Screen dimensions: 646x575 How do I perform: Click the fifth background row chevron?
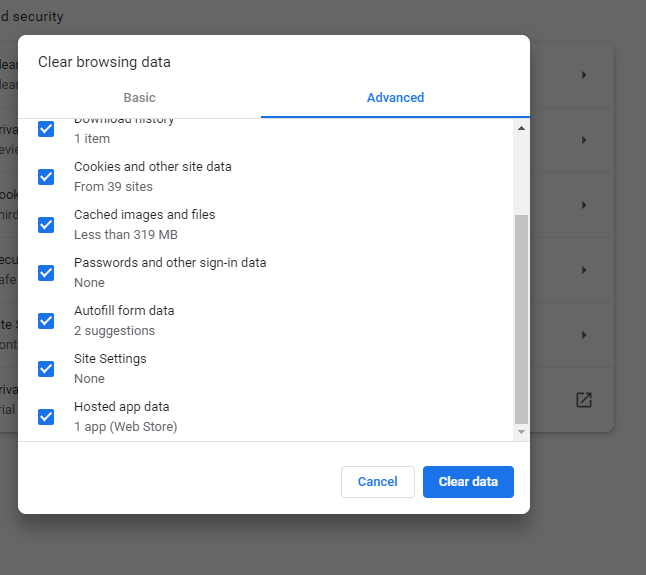click(584, 335)
